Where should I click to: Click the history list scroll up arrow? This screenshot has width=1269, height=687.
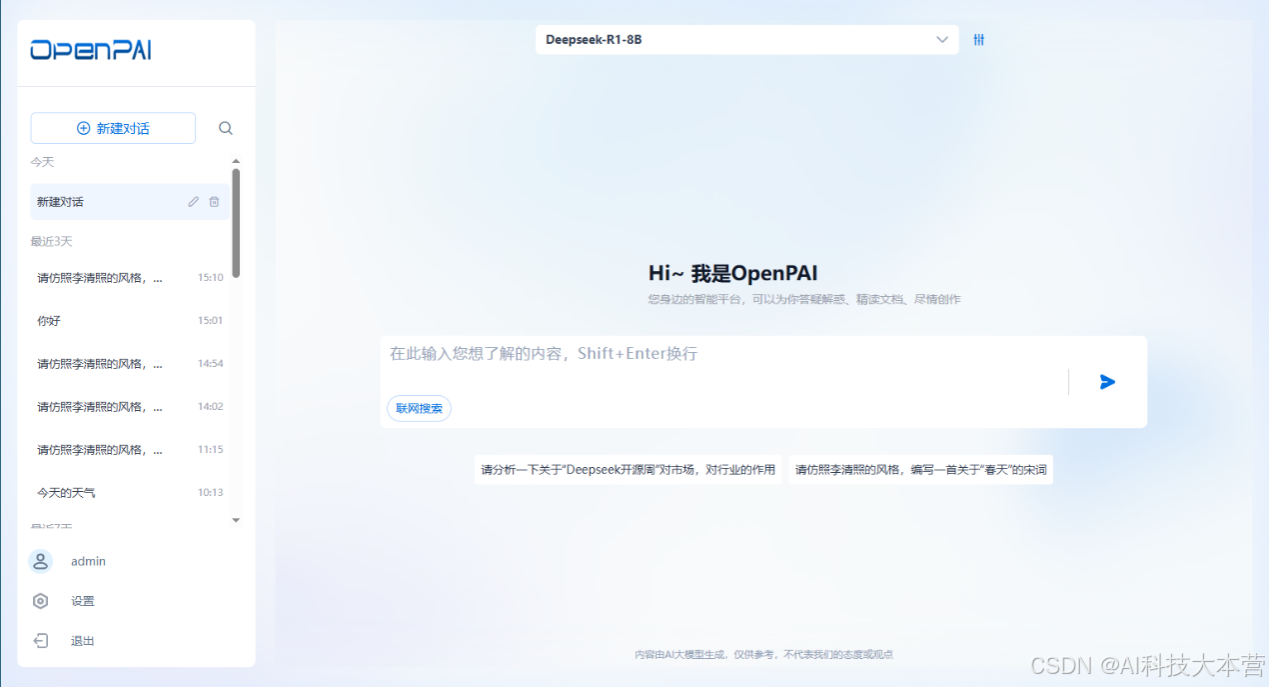[x=236, y=161]
